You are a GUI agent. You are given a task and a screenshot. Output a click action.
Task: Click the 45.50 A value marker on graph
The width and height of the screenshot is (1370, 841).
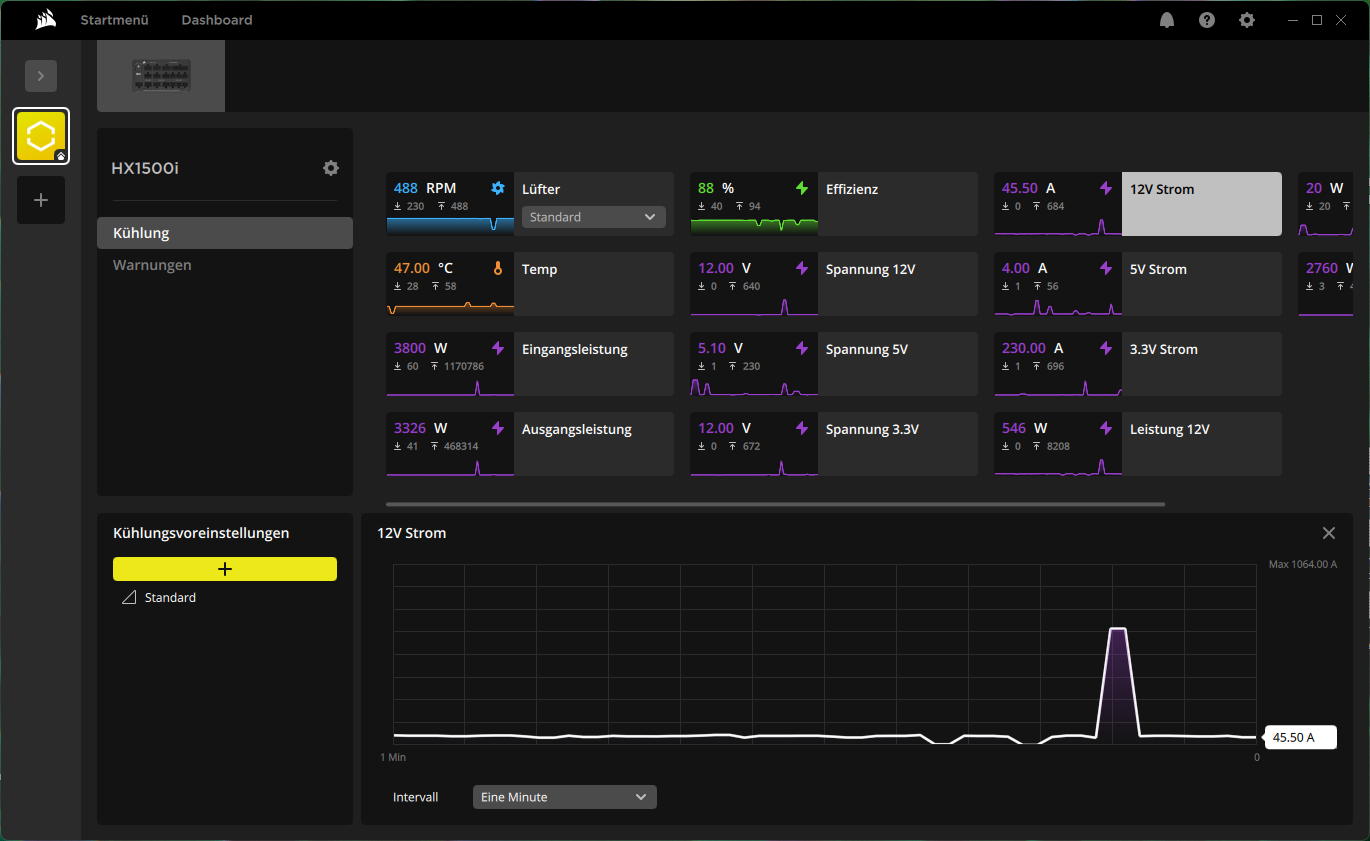pyautogui.click(x=1300, y=738)
